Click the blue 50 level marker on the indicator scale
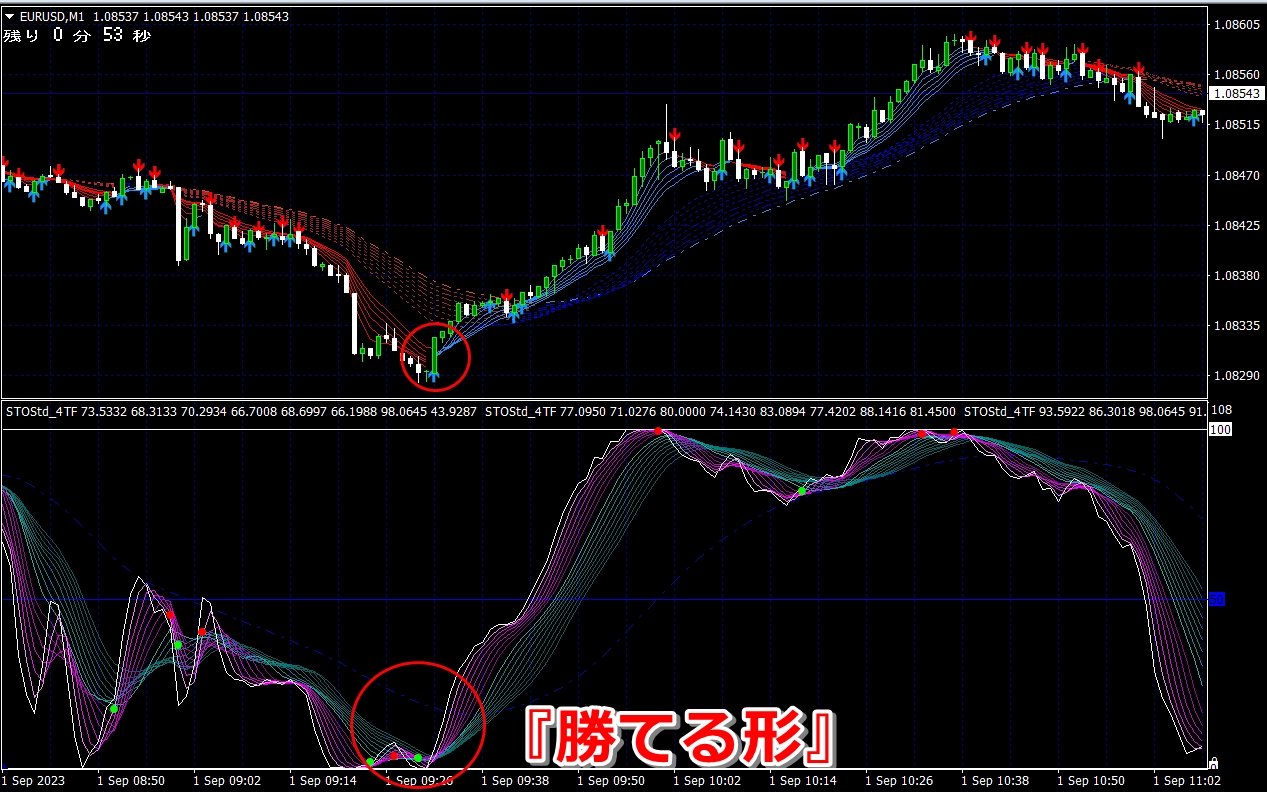1267x792 pixels. point(1217,599)
